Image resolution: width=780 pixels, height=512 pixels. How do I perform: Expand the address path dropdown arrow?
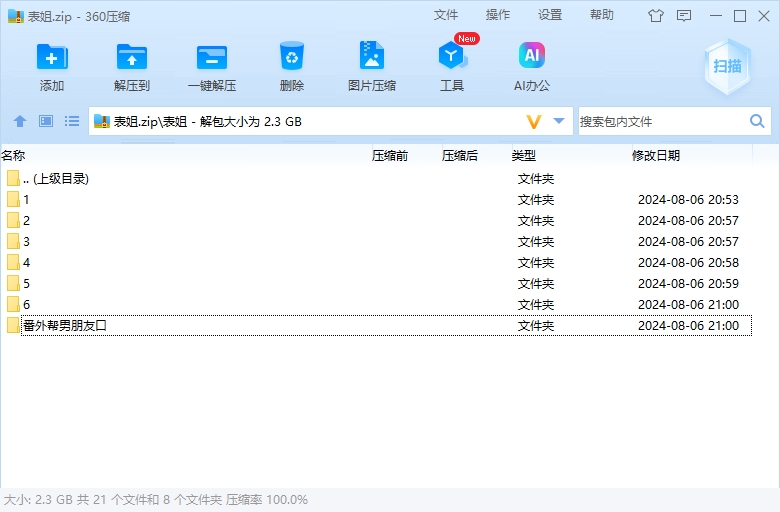[559, 121]
